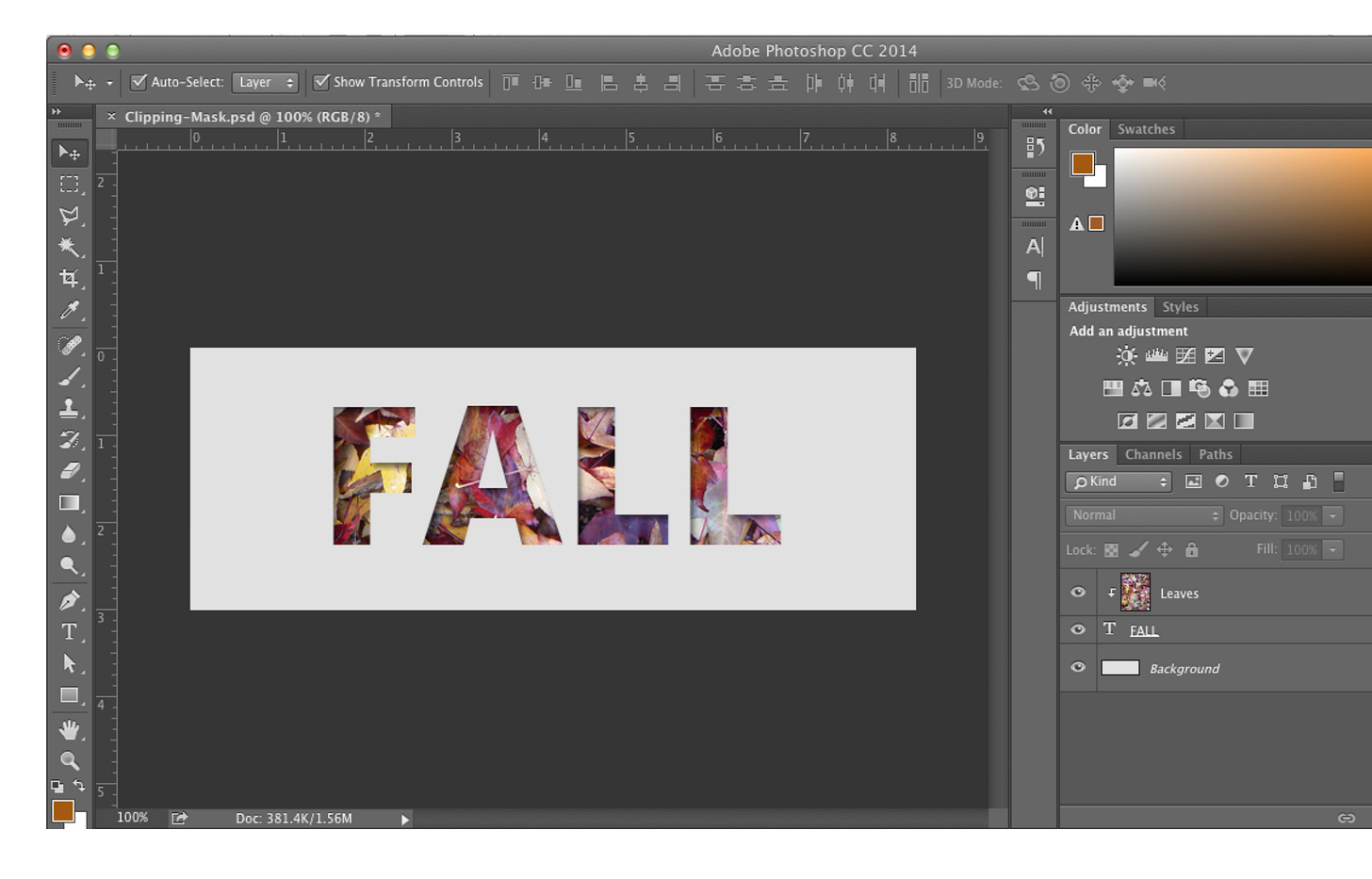Screen dimensions: 1372x879
Task: Open the Normal blend mode dropdown
Action: pos(1144,515)
